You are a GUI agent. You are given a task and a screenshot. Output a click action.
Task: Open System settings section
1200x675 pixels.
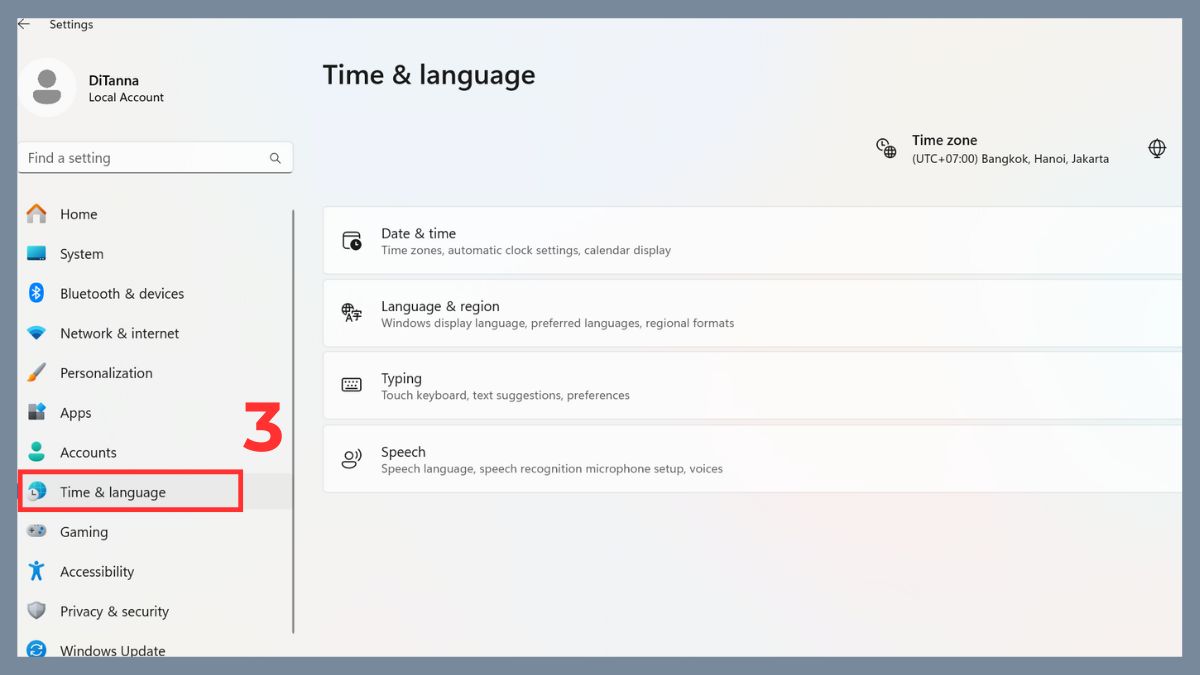(155, 254)
